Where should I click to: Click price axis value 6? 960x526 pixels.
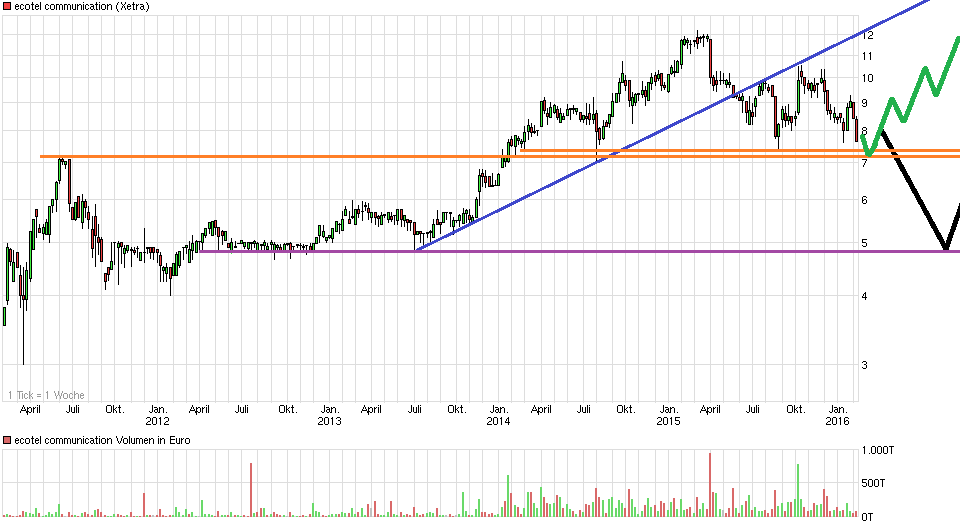(x=865, y=200)
